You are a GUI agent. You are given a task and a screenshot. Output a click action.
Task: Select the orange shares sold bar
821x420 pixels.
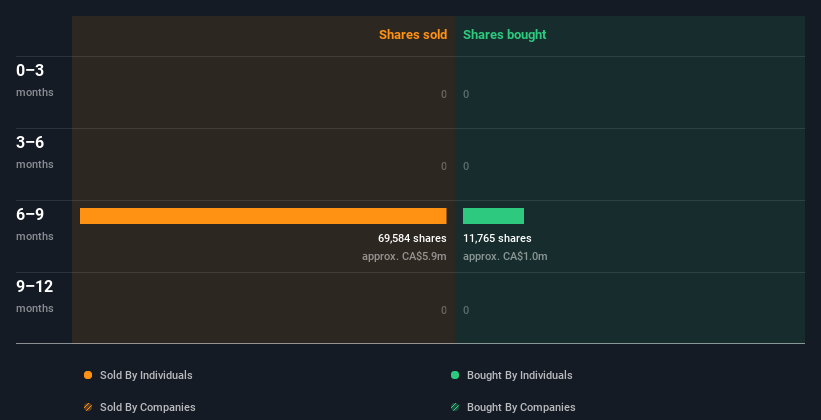263,216
